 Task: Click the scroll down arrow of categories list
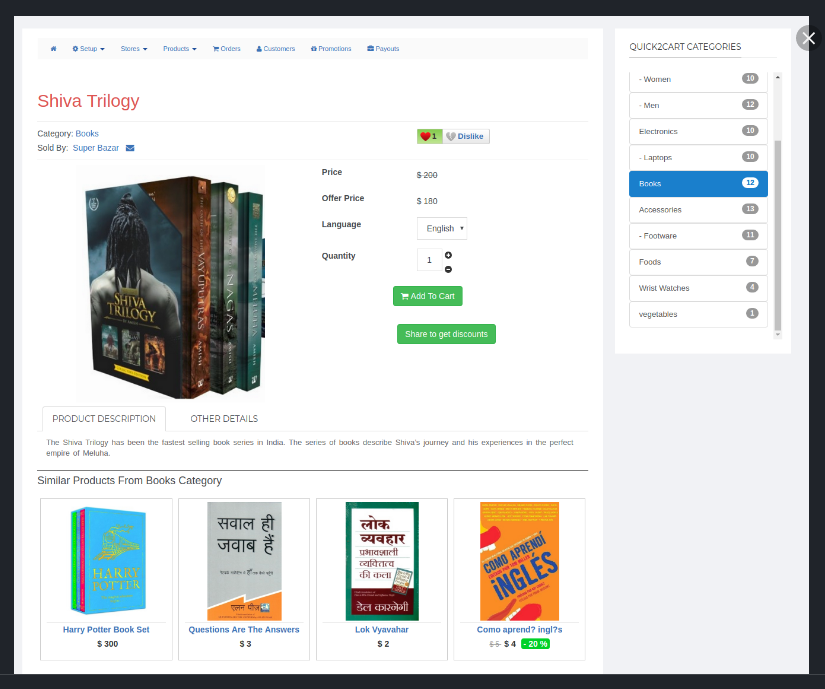click(778, 335)
